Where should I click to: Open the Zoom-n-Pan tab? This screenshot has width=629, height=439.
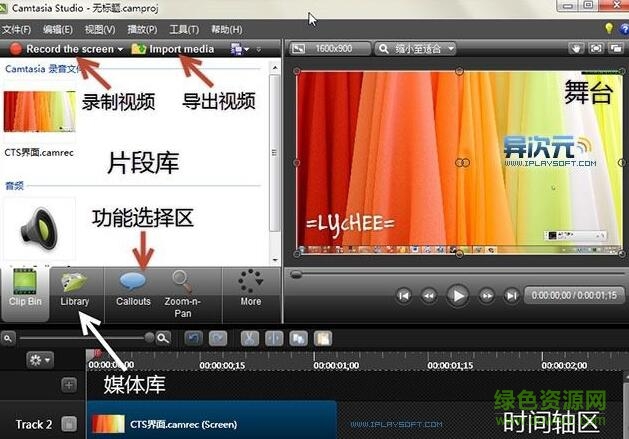tap(183, 294)
